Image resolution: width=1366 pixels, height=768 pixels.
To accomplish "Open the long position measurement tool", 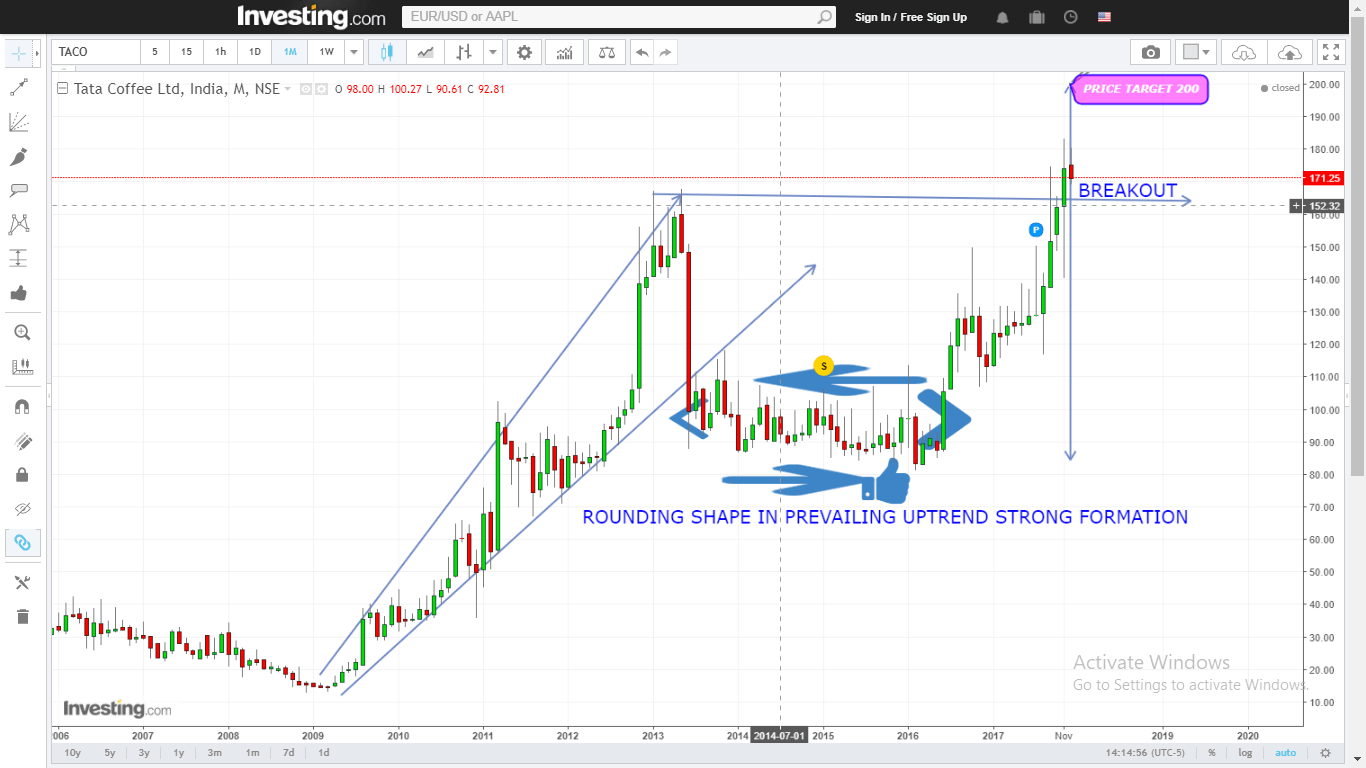I will click(19, 258).
